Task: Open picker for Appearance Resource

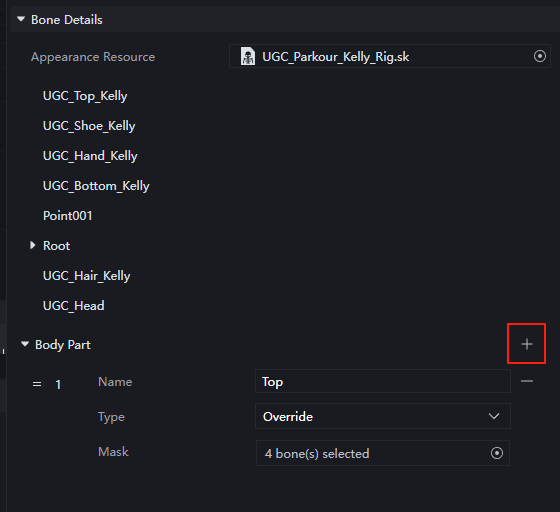Action: point(540,56)
